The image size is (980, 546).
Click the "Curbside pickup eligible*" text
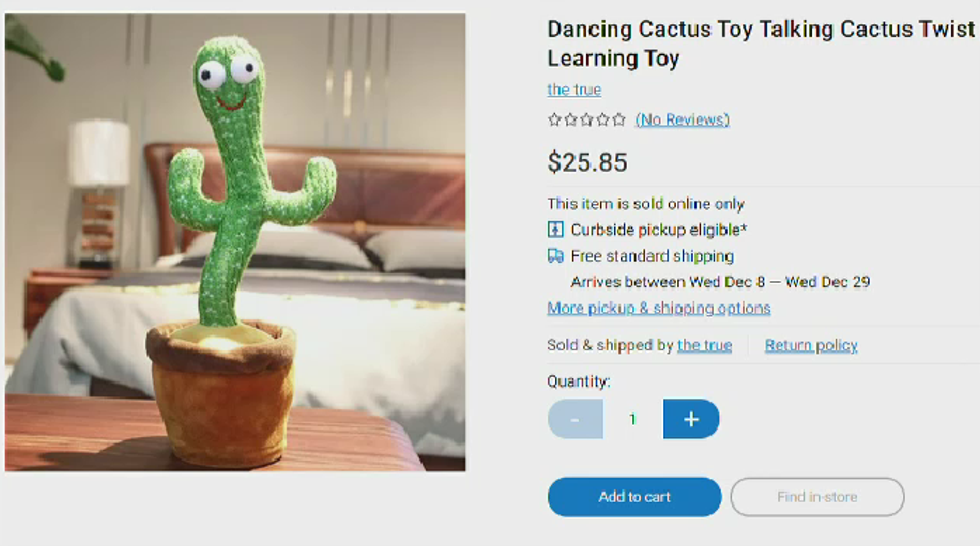(x=659, y=230)
